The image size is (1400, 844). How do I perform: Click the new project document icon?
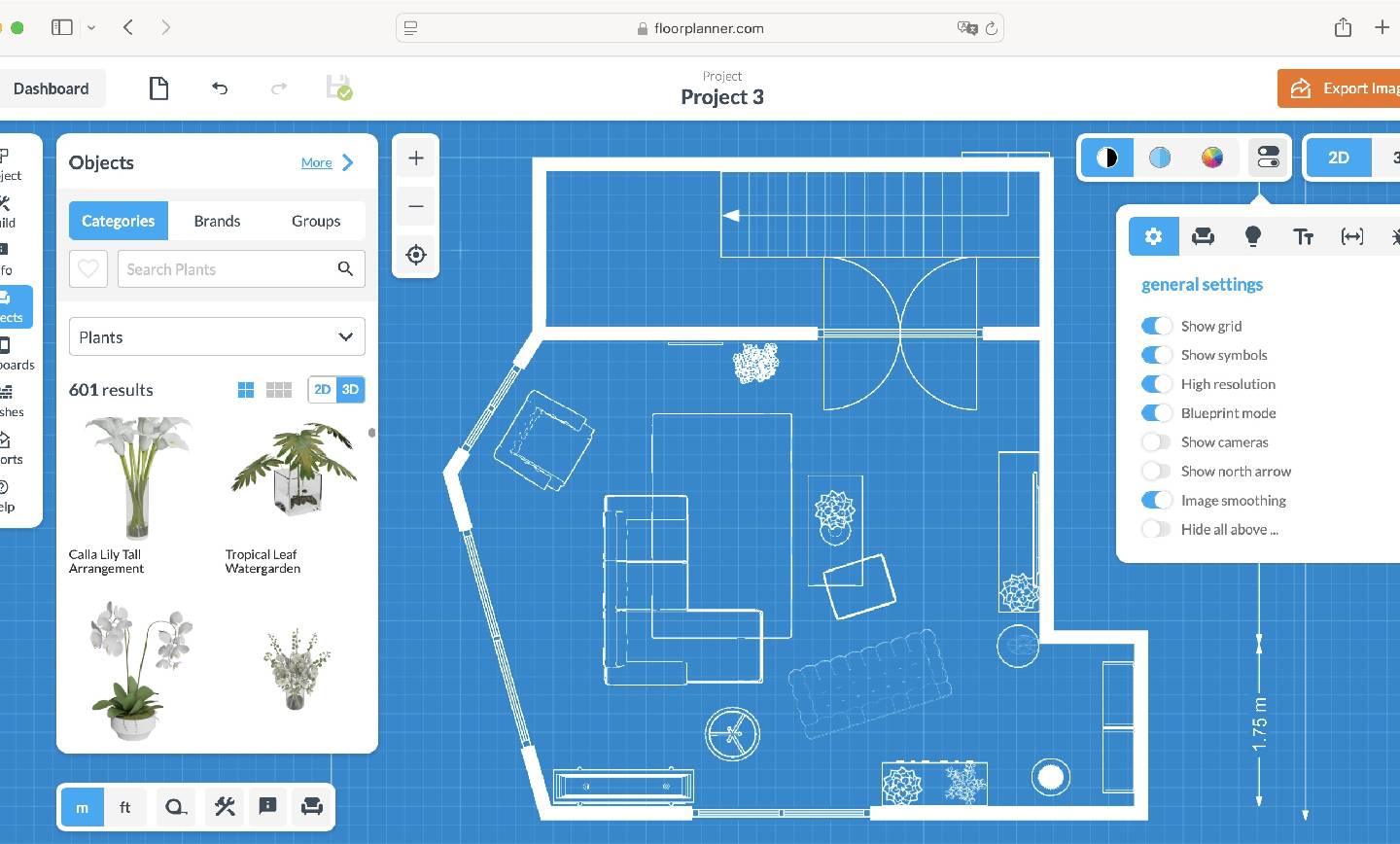[158, 88]
